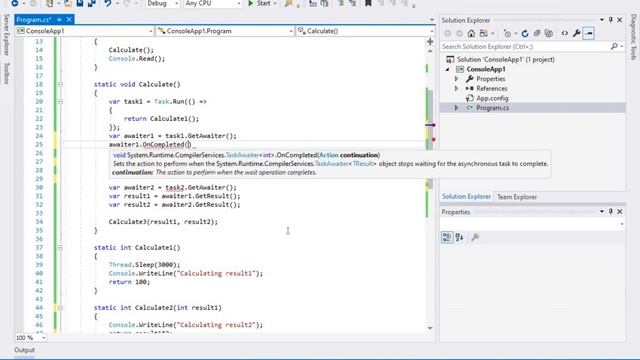Image resolution: width=640 pixels, height=360 pixels.
Task: Toggle Categorized view in Properties panel
Action: tap(447, 238)
